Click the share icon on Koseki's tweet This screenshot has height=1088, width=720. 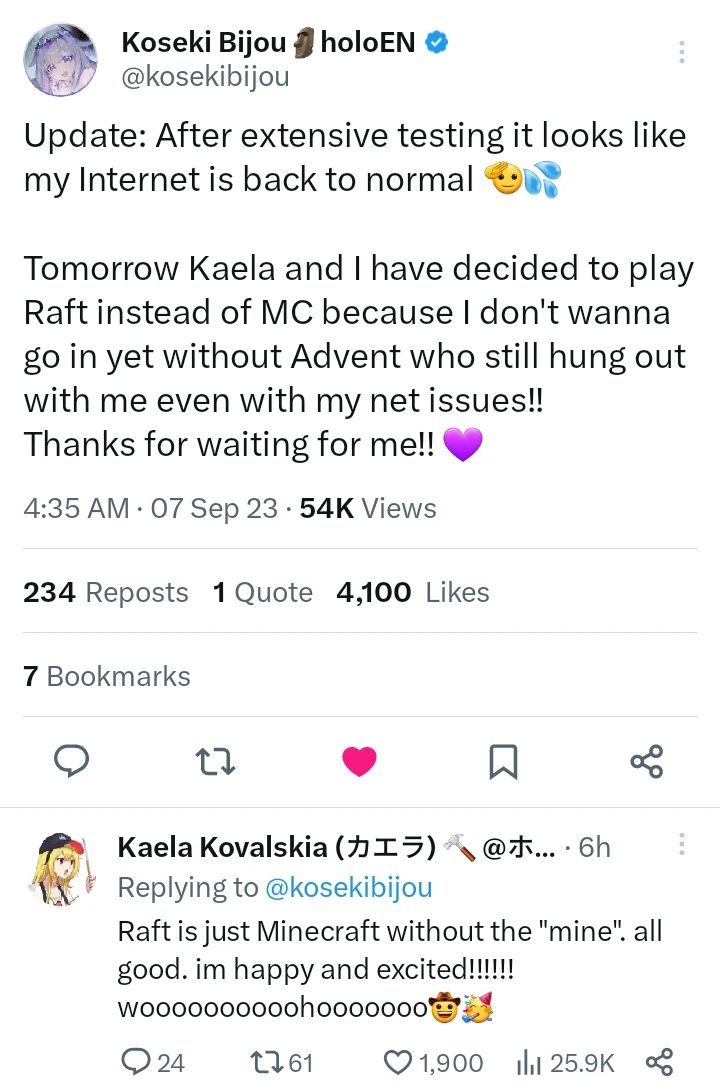[647, 761]
